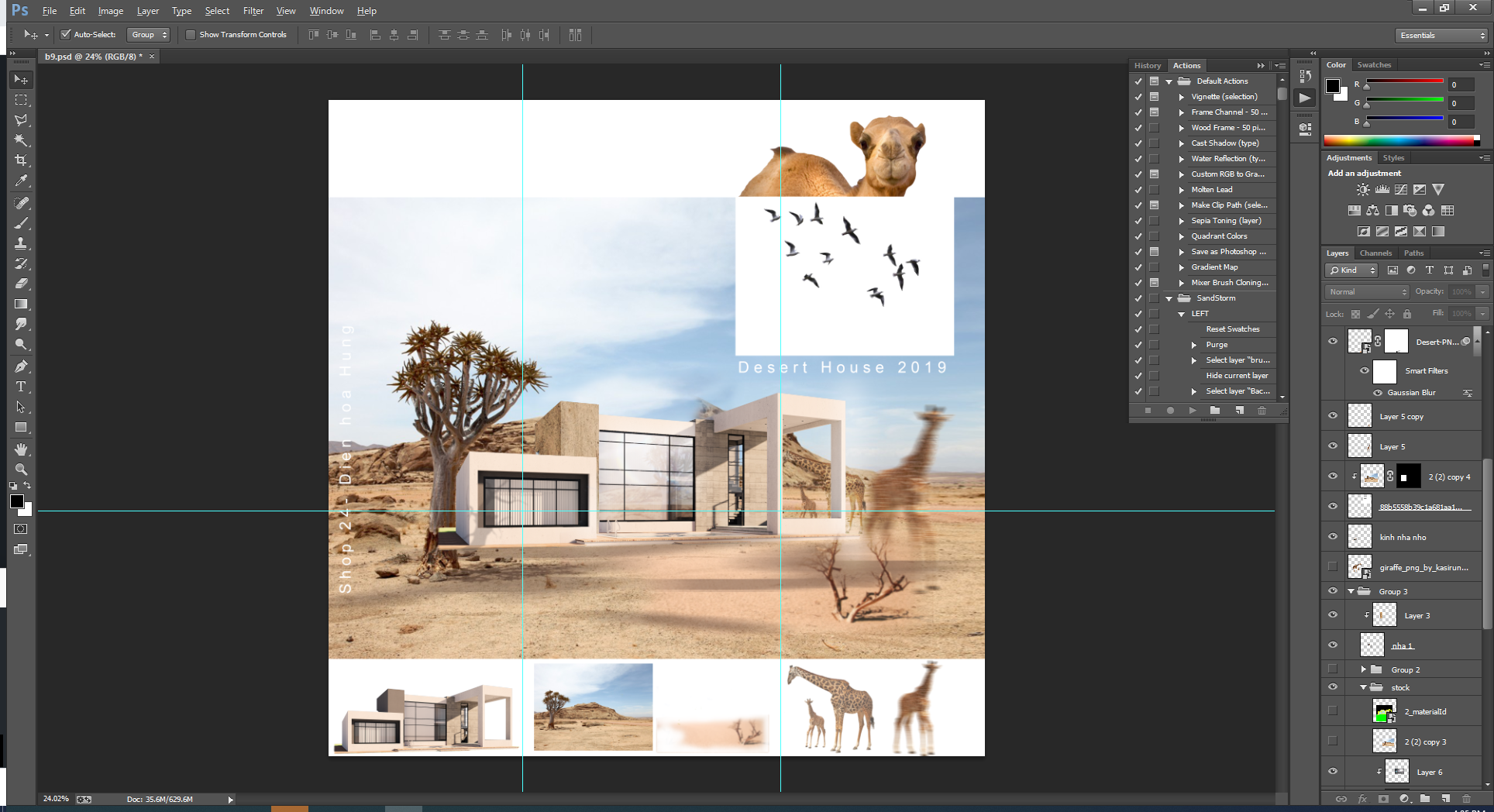Delete layer using the trash icon
This screenshot has height=812, width=1494.
click(x=1466, y=799)
